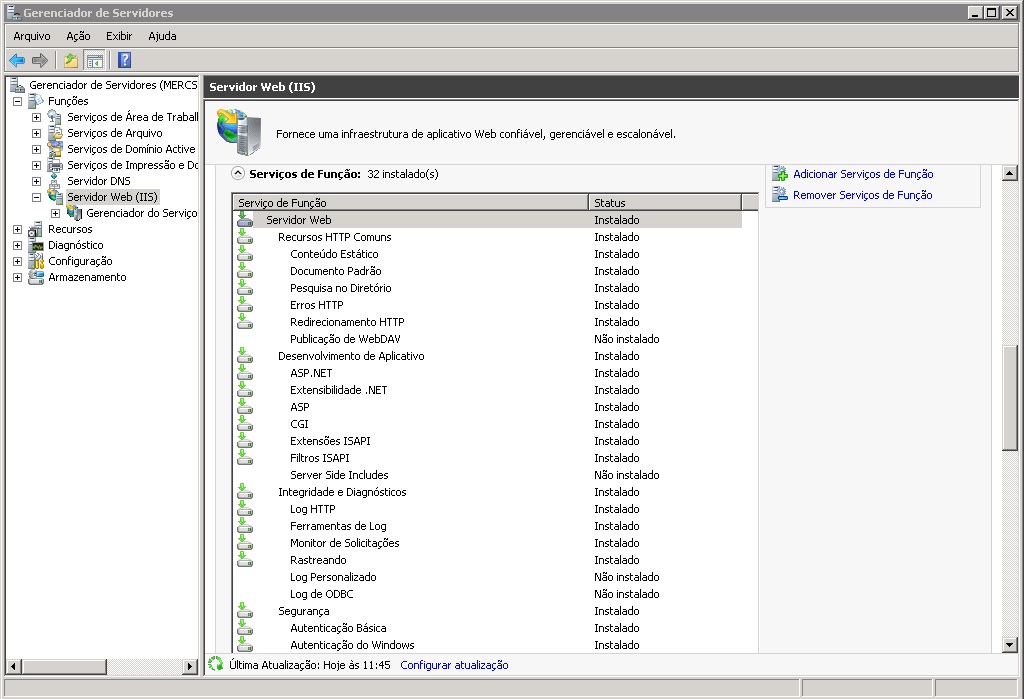Open the Configurar atualização link

454,665
